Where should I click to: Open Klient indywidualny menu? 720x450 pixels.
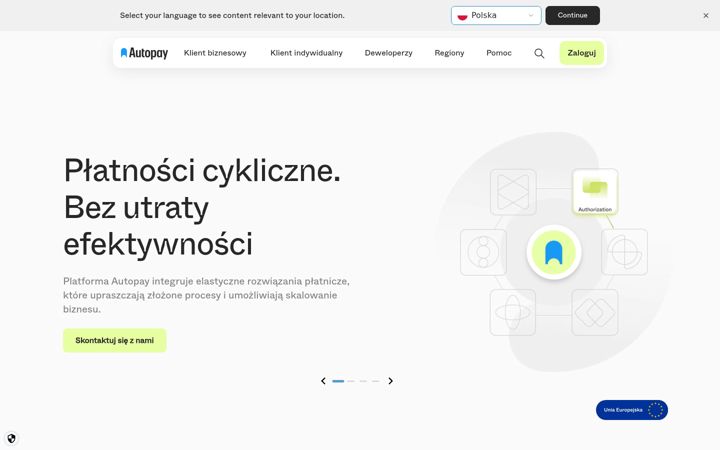306,53
